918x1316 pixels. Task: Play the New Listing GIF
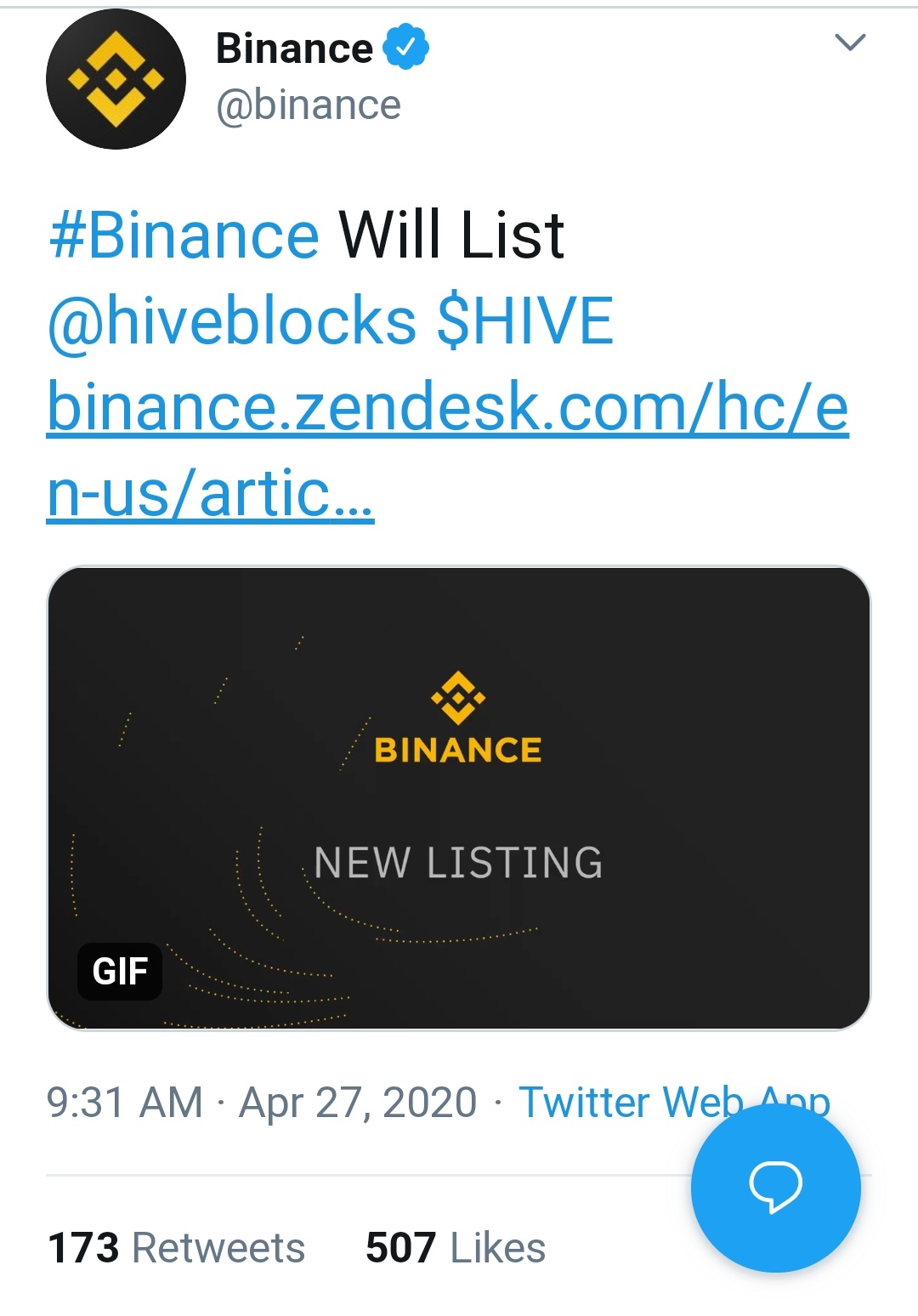coord(459,798)
